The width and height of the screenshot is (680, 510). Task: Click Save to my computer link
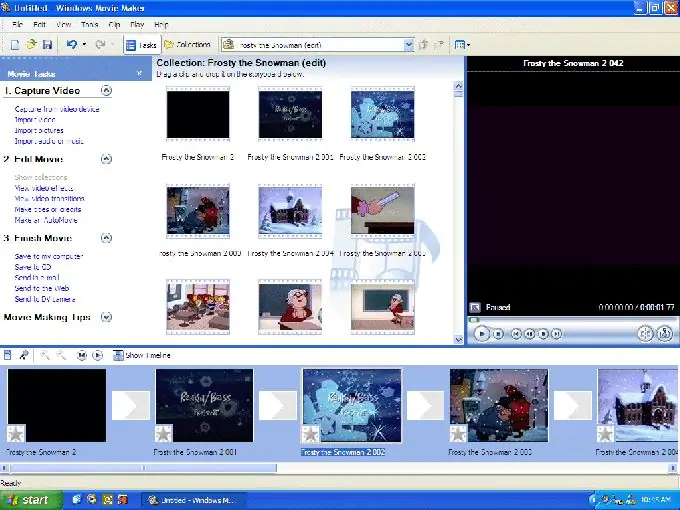click(x=49, y=256)
